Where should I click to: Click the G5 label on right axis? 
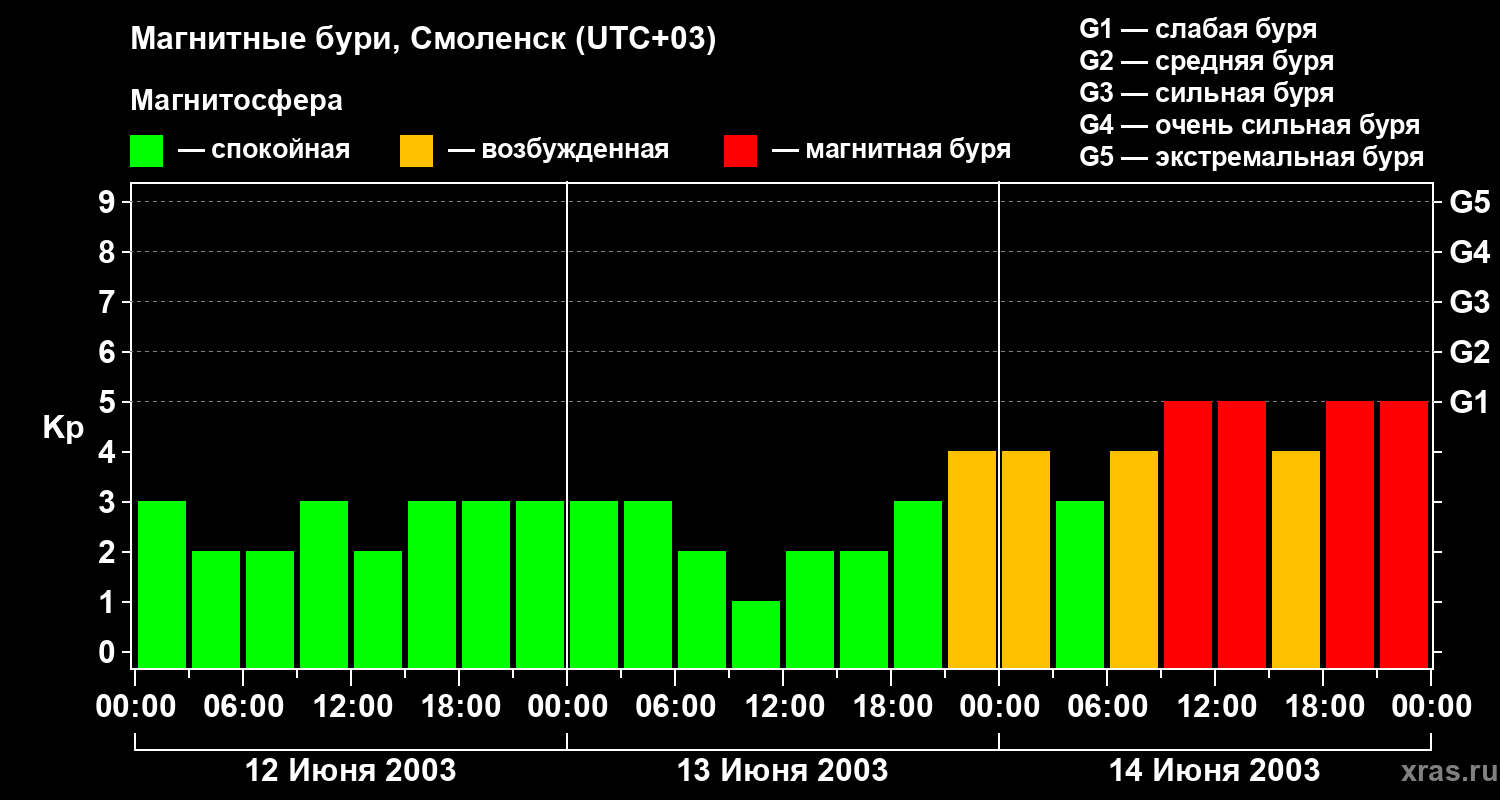point(1469,202)
